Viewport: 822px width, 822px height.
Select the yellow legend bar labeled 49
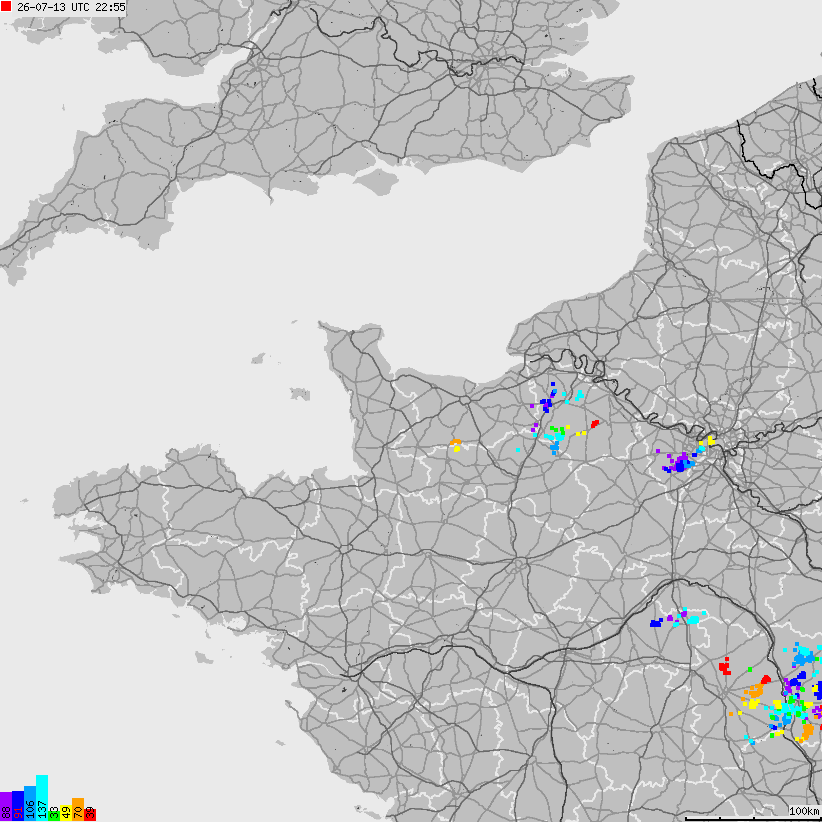(x=66, y=813)
